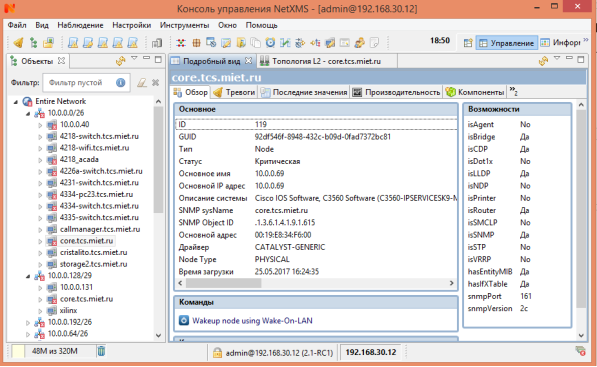Click the 48M из 320M memory bar
The width and height of the screenshot is (597, 367).
click(x=54, y=351)
